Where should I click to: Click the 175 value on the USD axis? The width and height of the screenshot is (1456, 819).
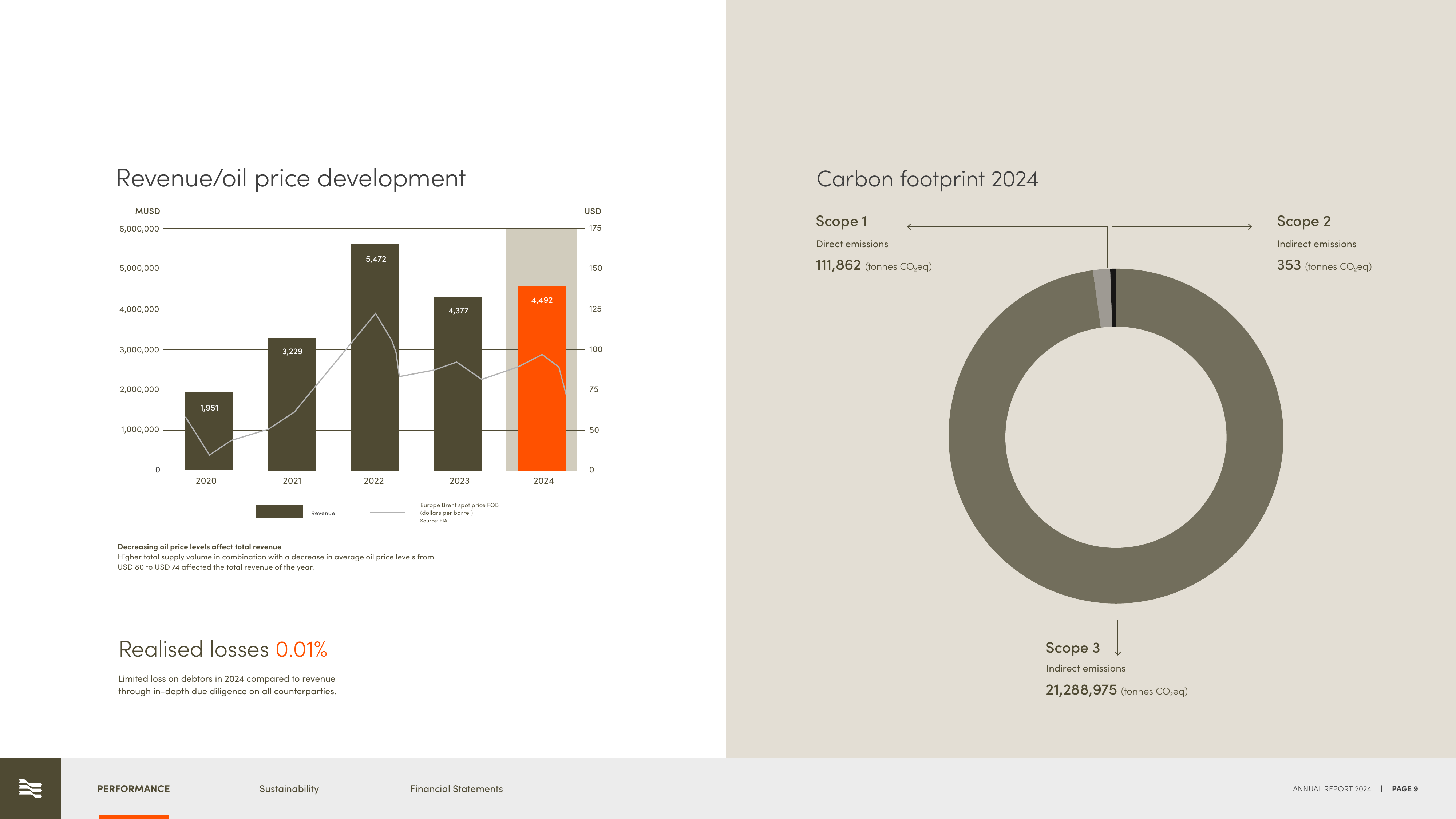coord(595,228)
